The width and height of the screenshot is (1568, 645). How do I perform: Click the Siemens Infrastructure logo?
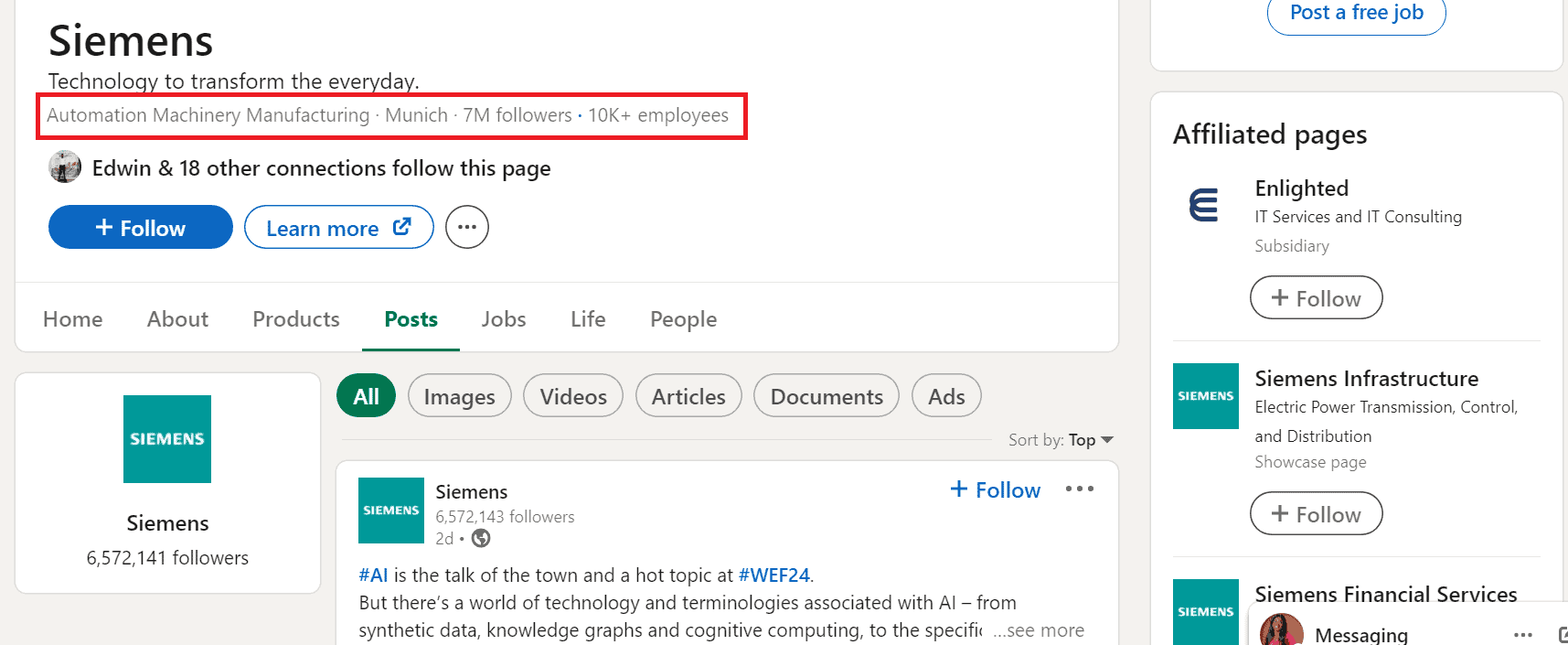[x=1206, y=396]
